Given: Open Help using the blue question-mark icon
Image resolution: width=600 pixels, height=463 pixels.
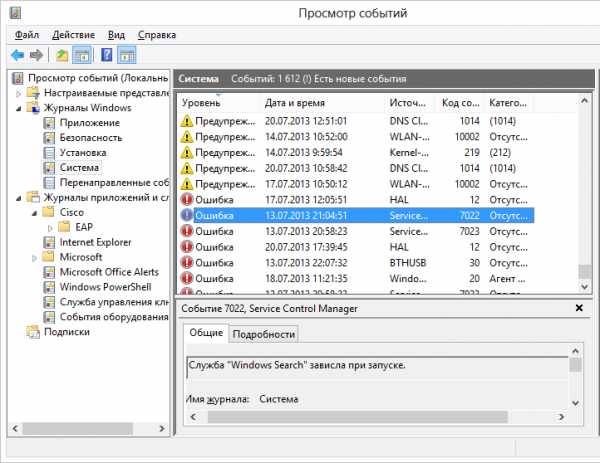Looking at the screenshot, I should 106,54.
